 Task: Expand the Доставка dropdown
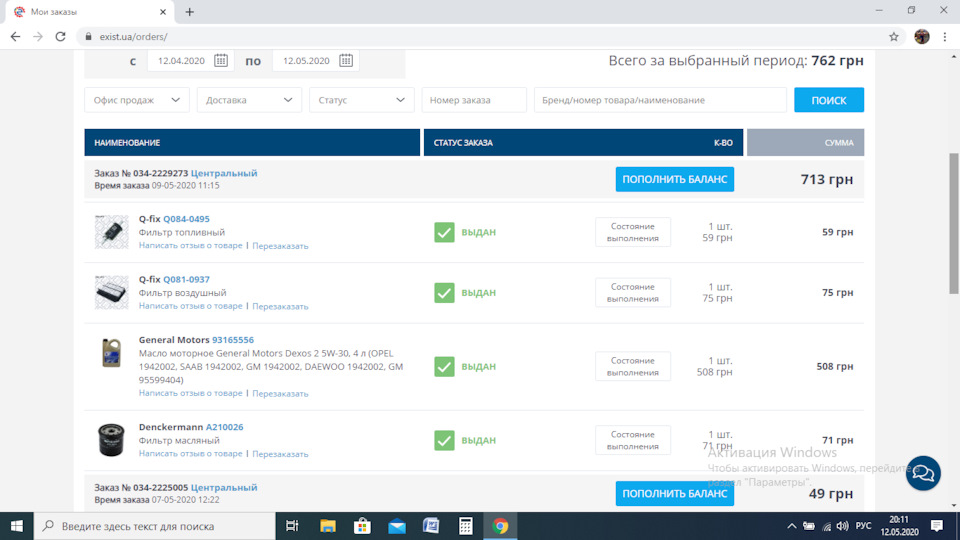249,100
